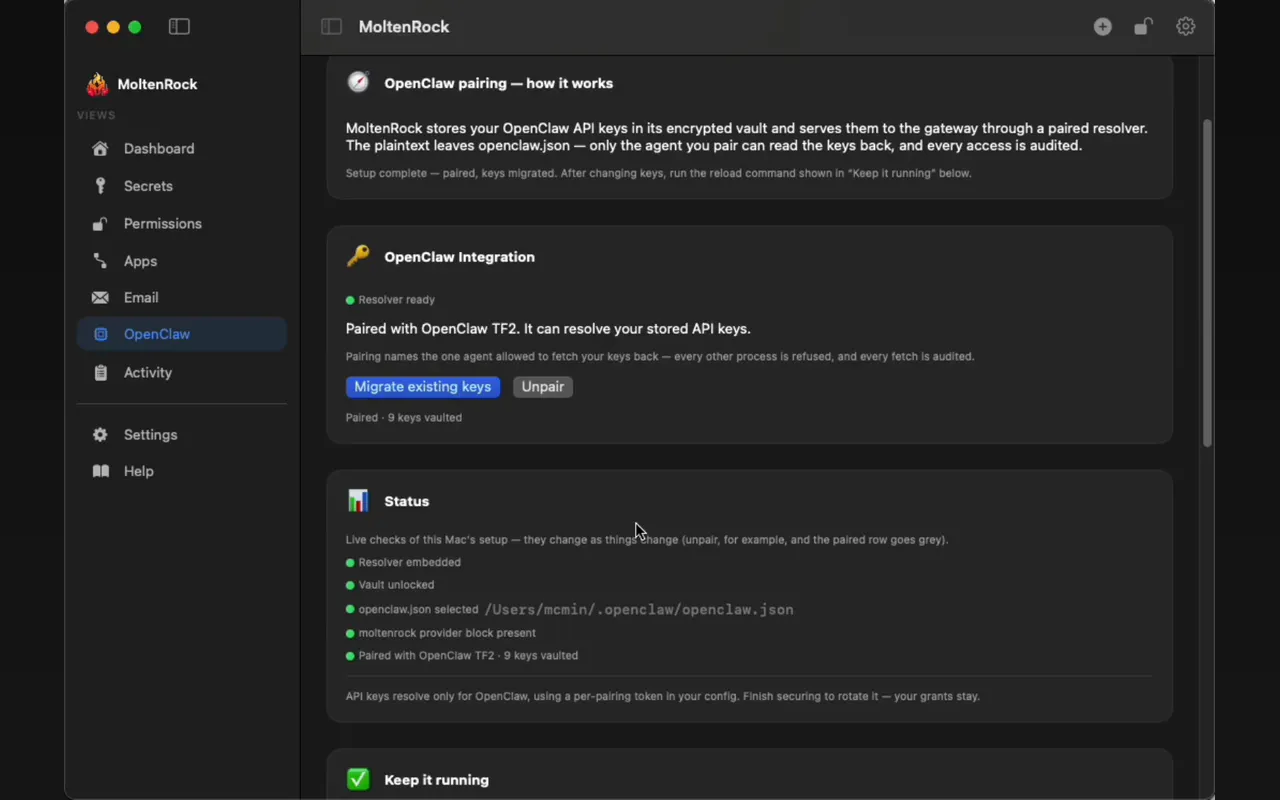Click the 'moltenrock provider block present' status line
1280x800 pixels.
447,633
